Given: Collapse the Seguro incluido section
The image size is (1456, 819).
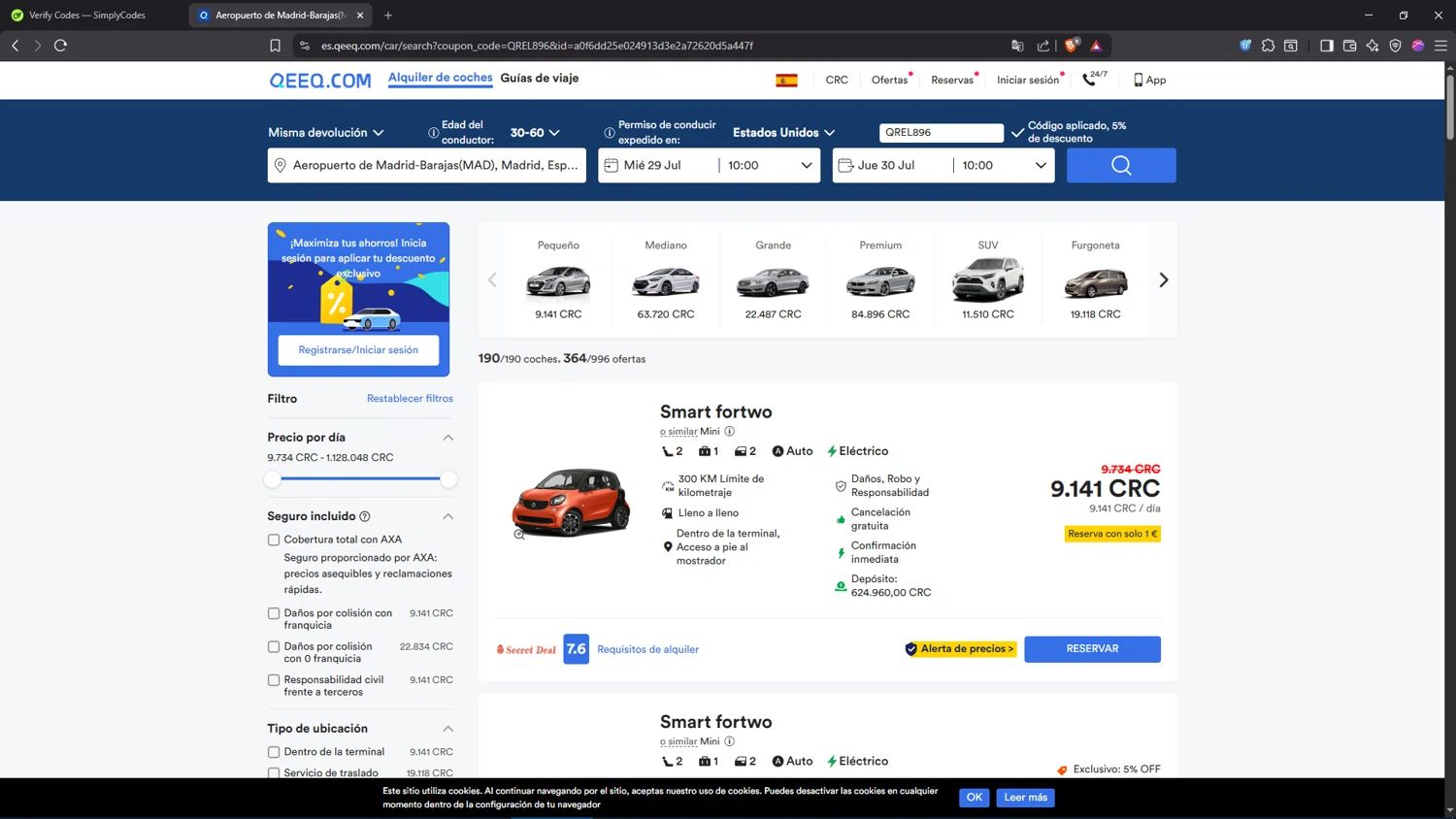Looking at the screenshot, I should coord(447,516).
